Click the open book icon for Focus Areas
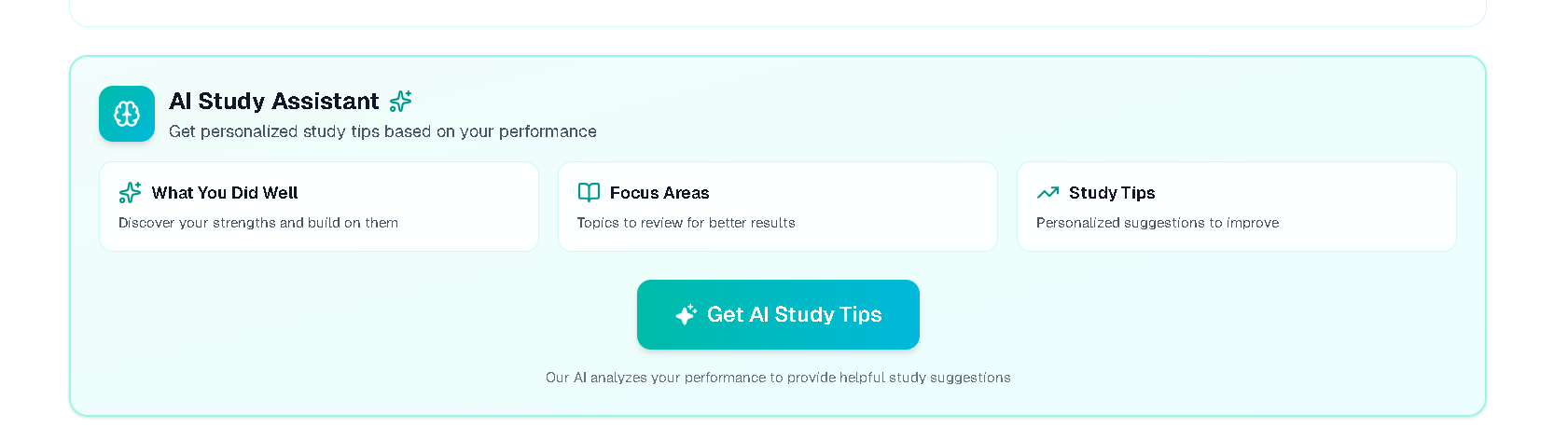Viewport: 1568px width, 441px height. coord(589,192)
